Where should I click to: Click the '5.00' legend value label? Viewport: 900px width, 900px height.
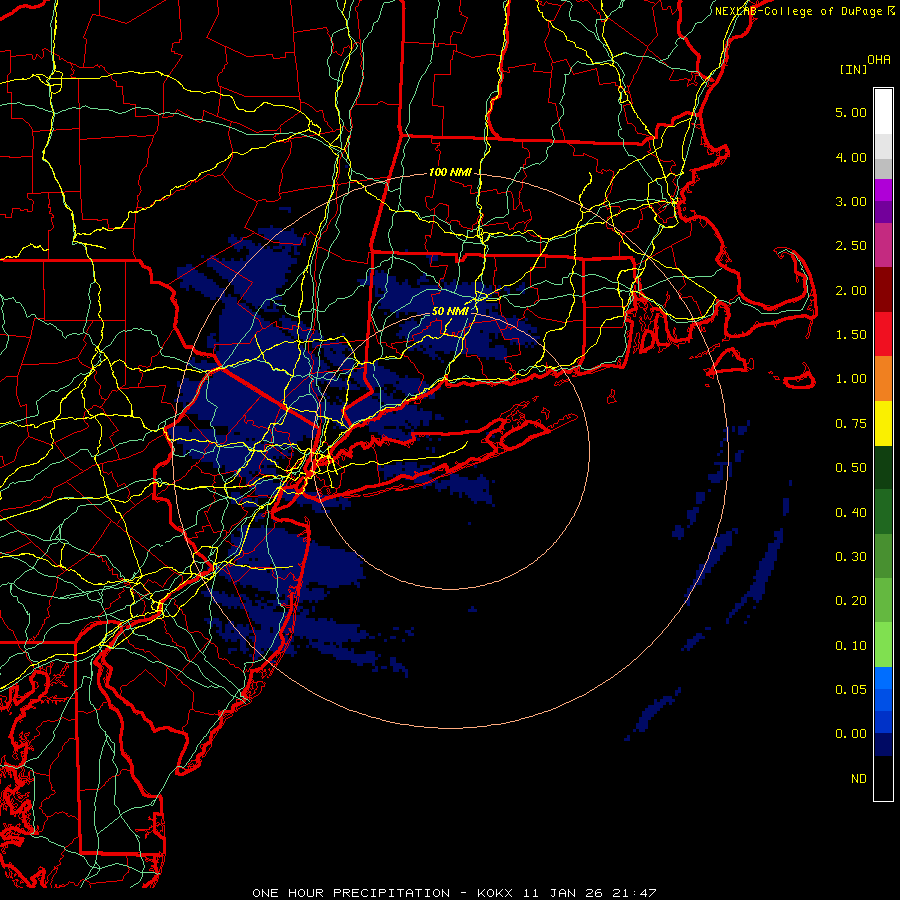(x=851, y=112)
